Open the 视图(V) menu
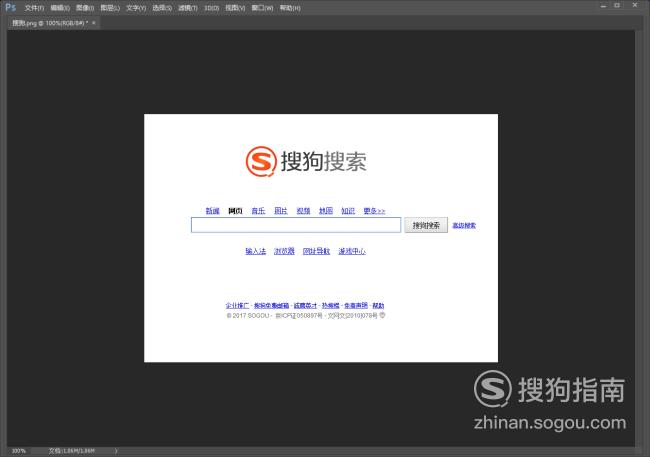 235,8
